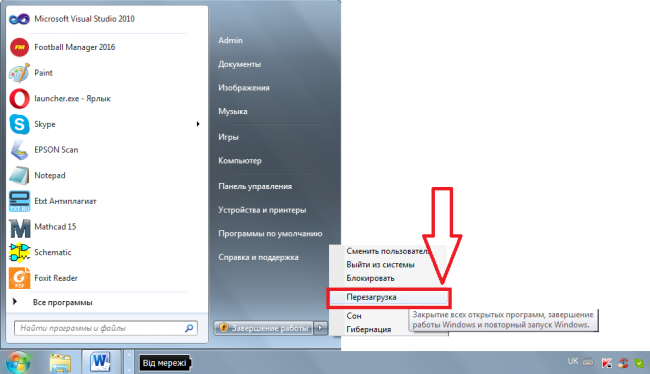The height and width of the screenshot is (374, 650).
Task: Click the Windows Start orb
Action: pyautogui.click(x=17, y=362)
